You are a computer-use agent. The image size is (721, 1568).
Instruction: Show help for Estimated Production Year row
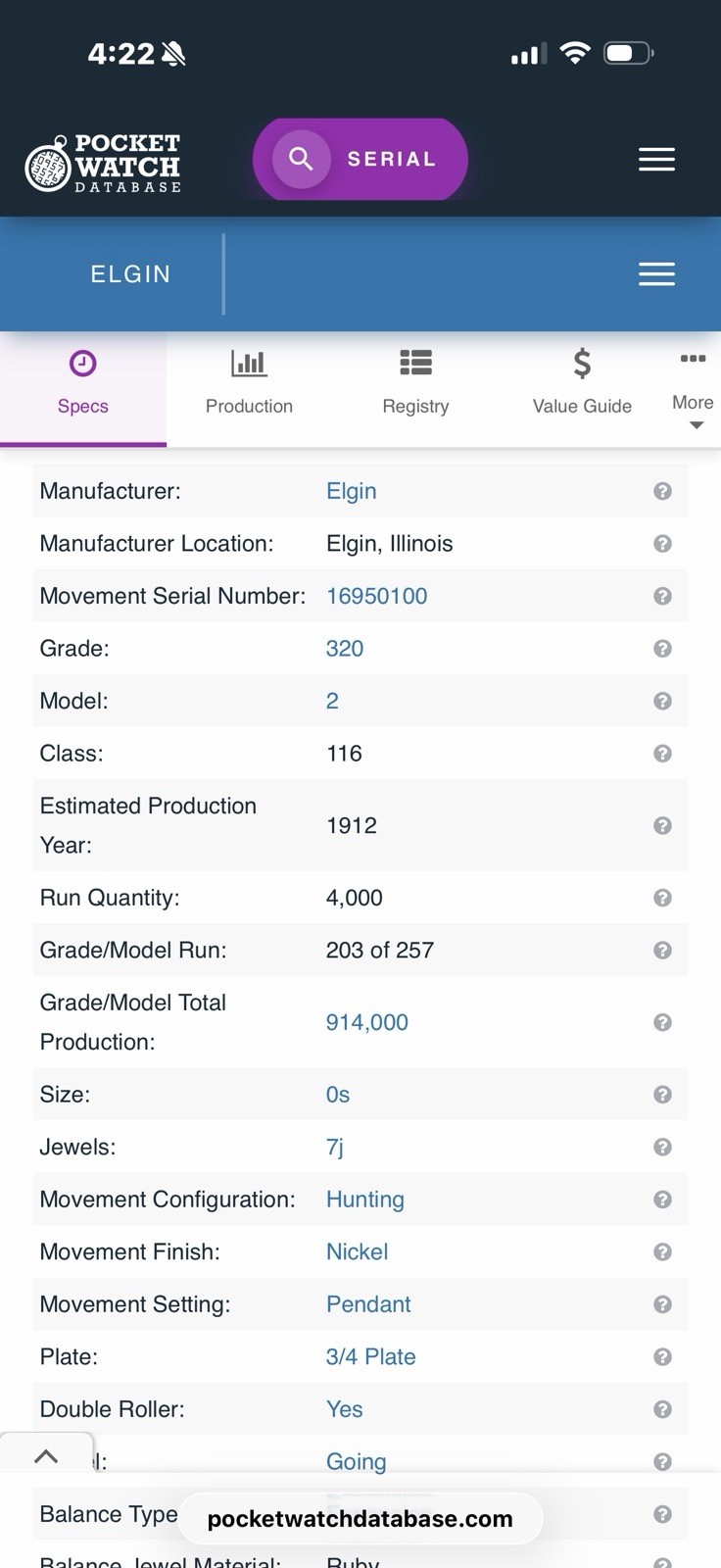coord(662,826)
